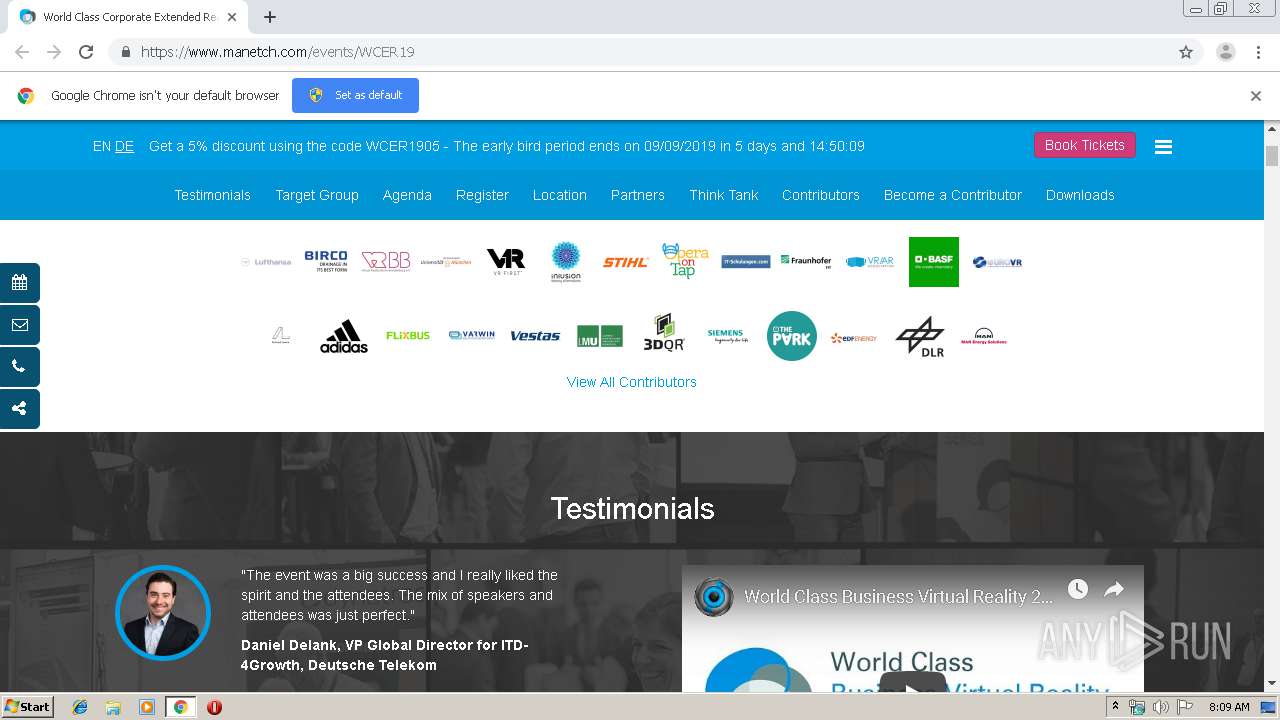The image size is (1280, 720).
Task: Open the Testimonials nav item
Action: coord(212,195)
